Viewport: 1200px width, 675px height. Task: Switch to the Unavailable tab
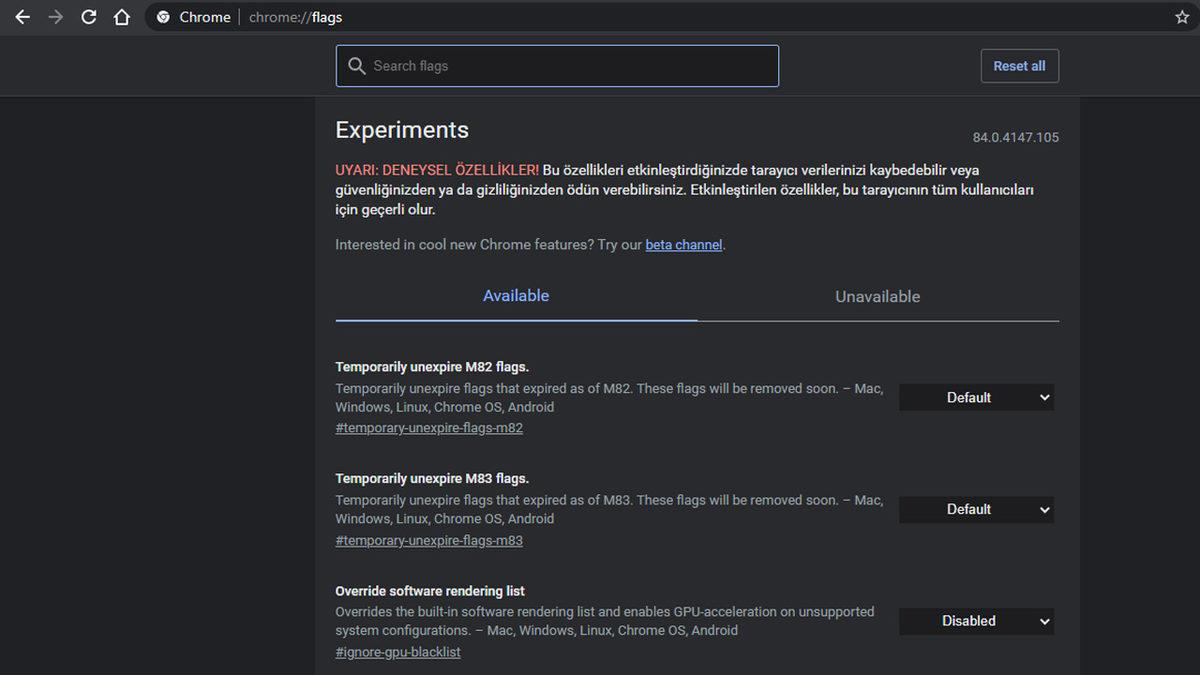[877, 296]
